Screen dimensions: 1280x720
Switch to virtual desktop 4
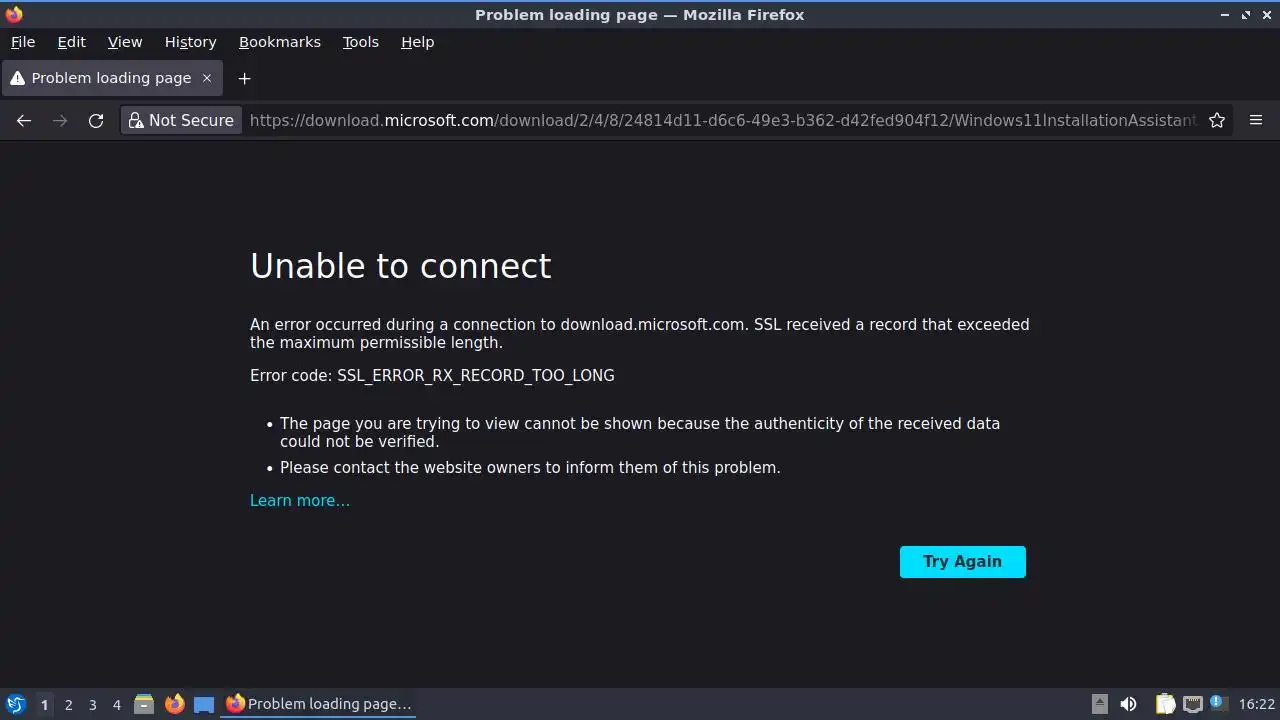click(116, 704)
